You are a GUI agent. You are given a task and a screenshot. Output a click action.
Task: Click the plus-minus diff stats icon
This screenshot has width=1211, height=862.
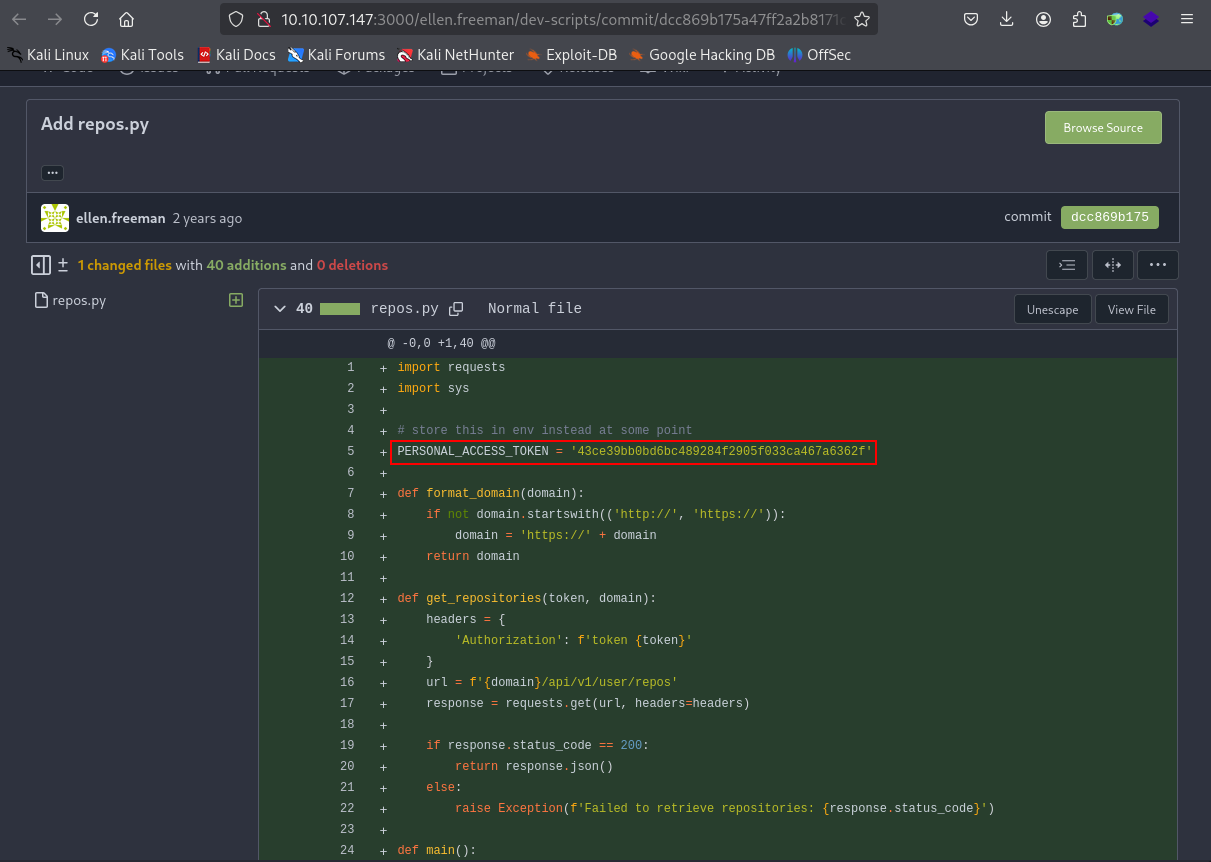click(x=63, y=265)
